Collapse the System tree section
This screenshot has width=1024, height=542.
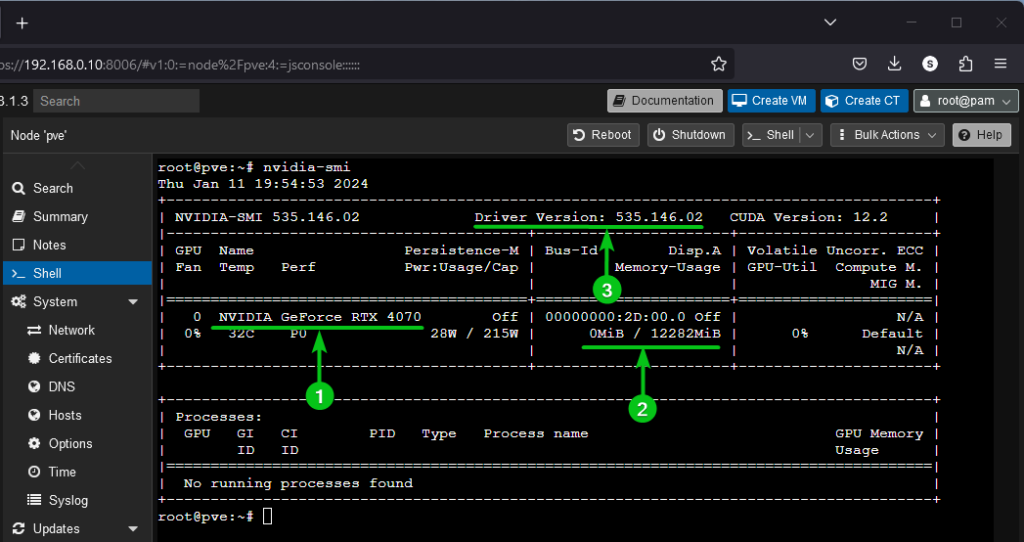click(x=133, y=302)
